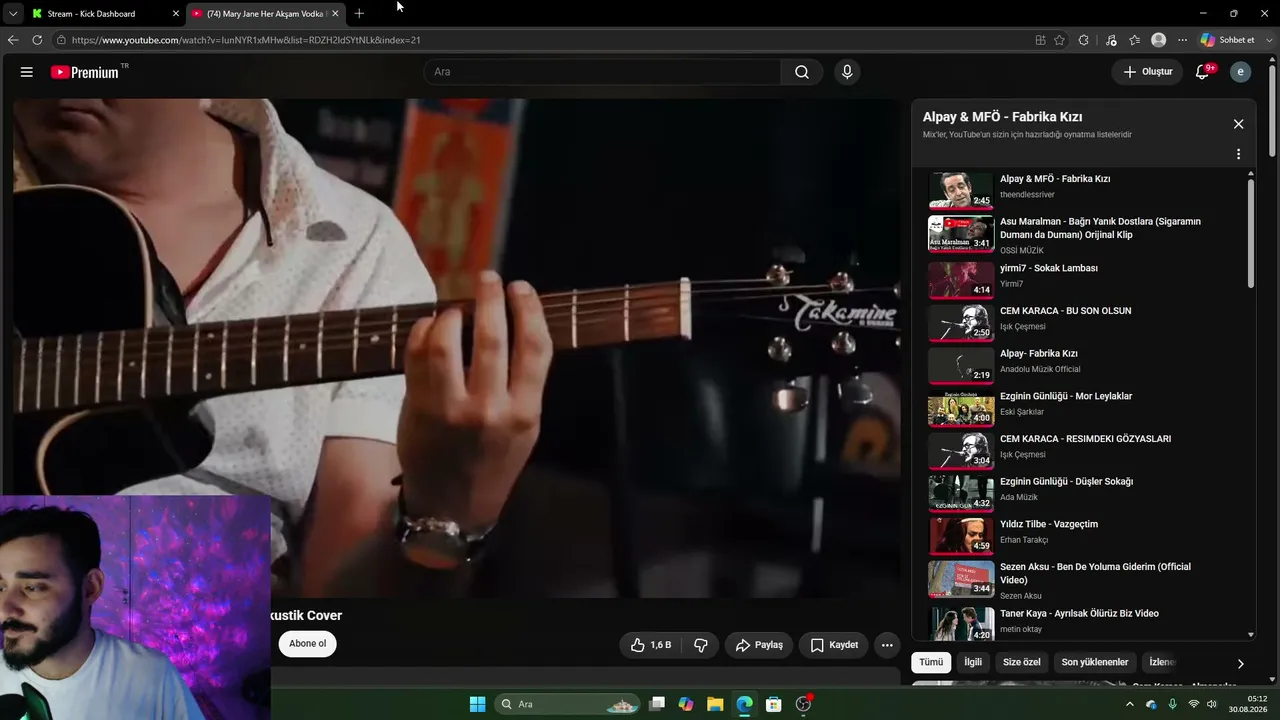
Task: Click the browser address bar URL
Action: coord(246,40)
